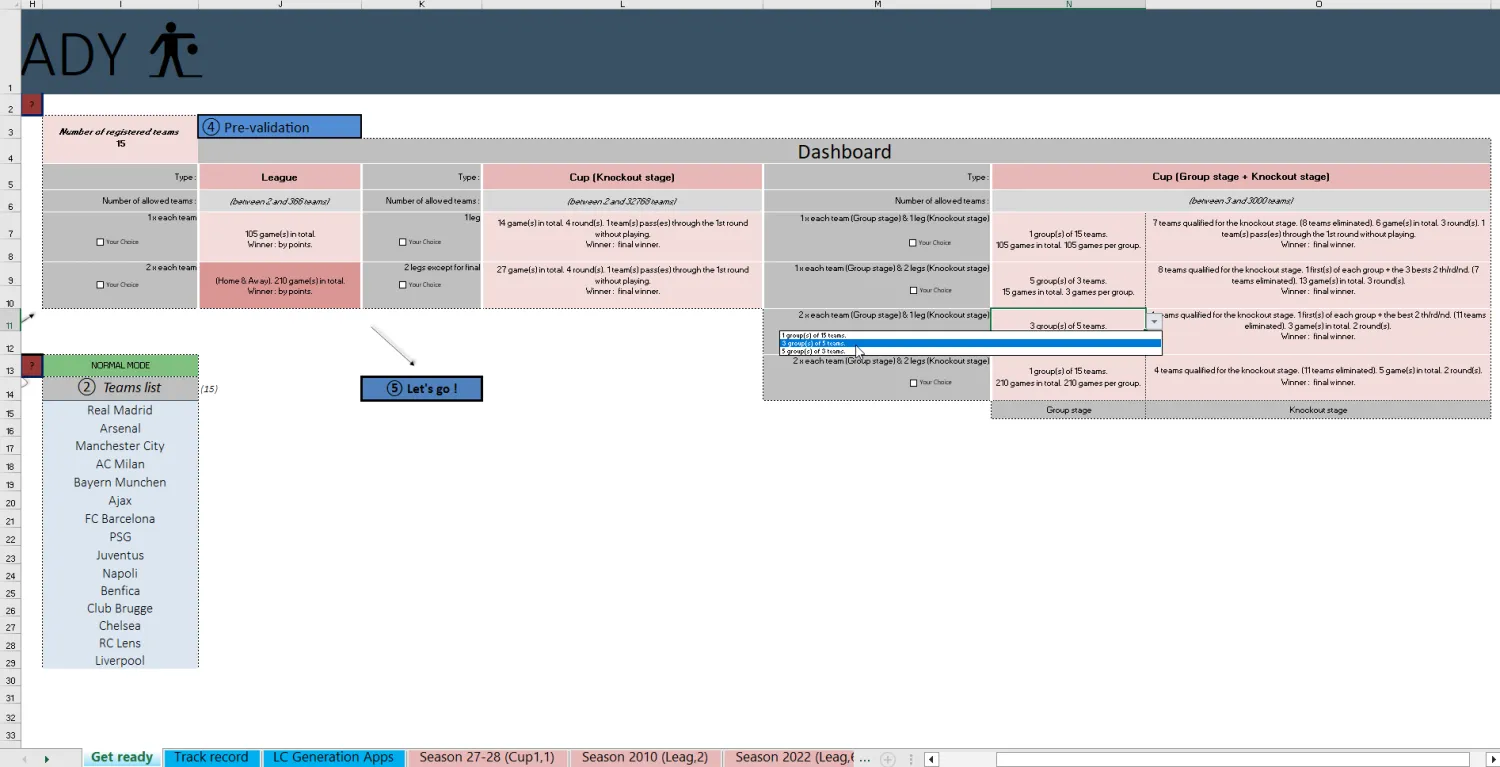
Task: Click the horizontal scrollbar track
Action: point(1233,759)
